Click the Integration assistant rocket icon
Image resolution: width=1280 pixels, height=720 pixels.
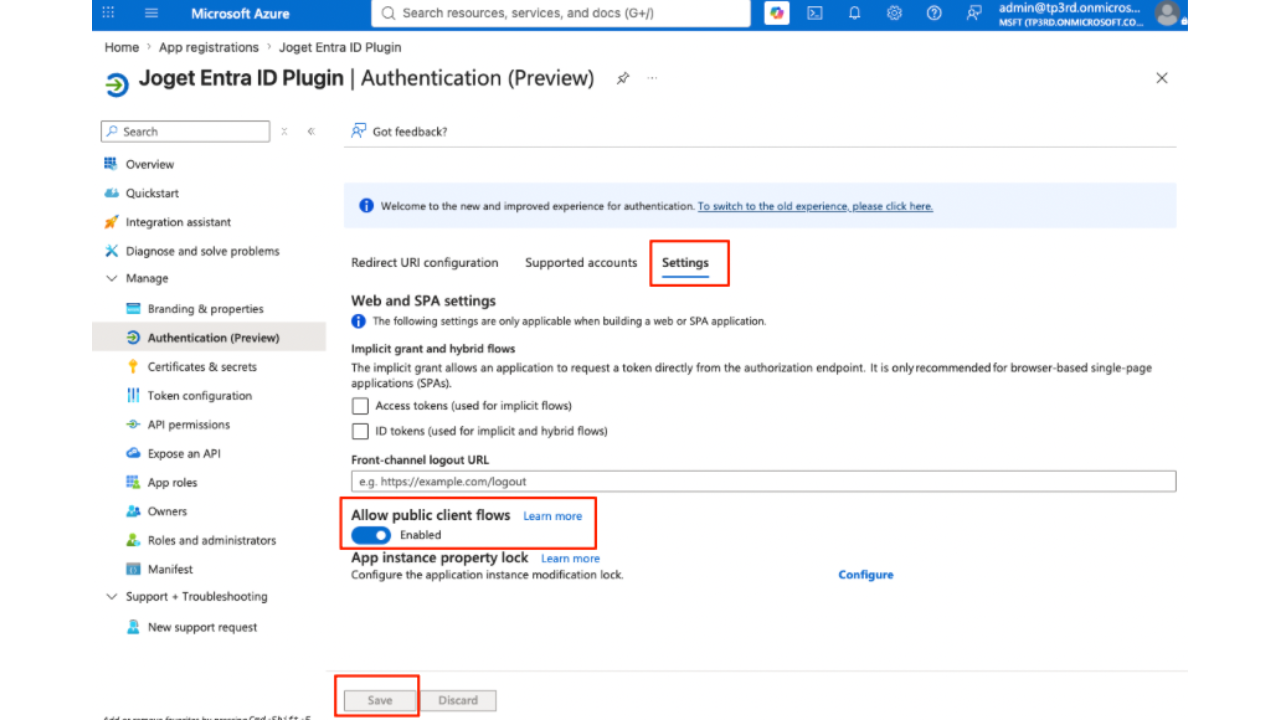point(111,222)
